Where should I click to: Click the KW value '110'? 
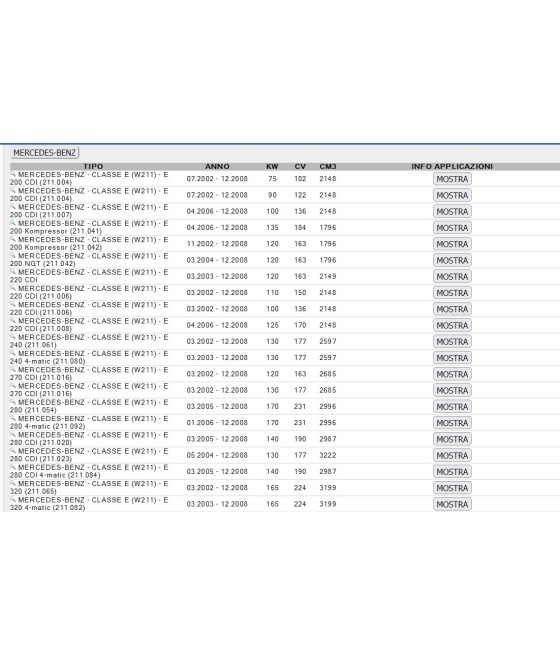click(x=272, y=293)
